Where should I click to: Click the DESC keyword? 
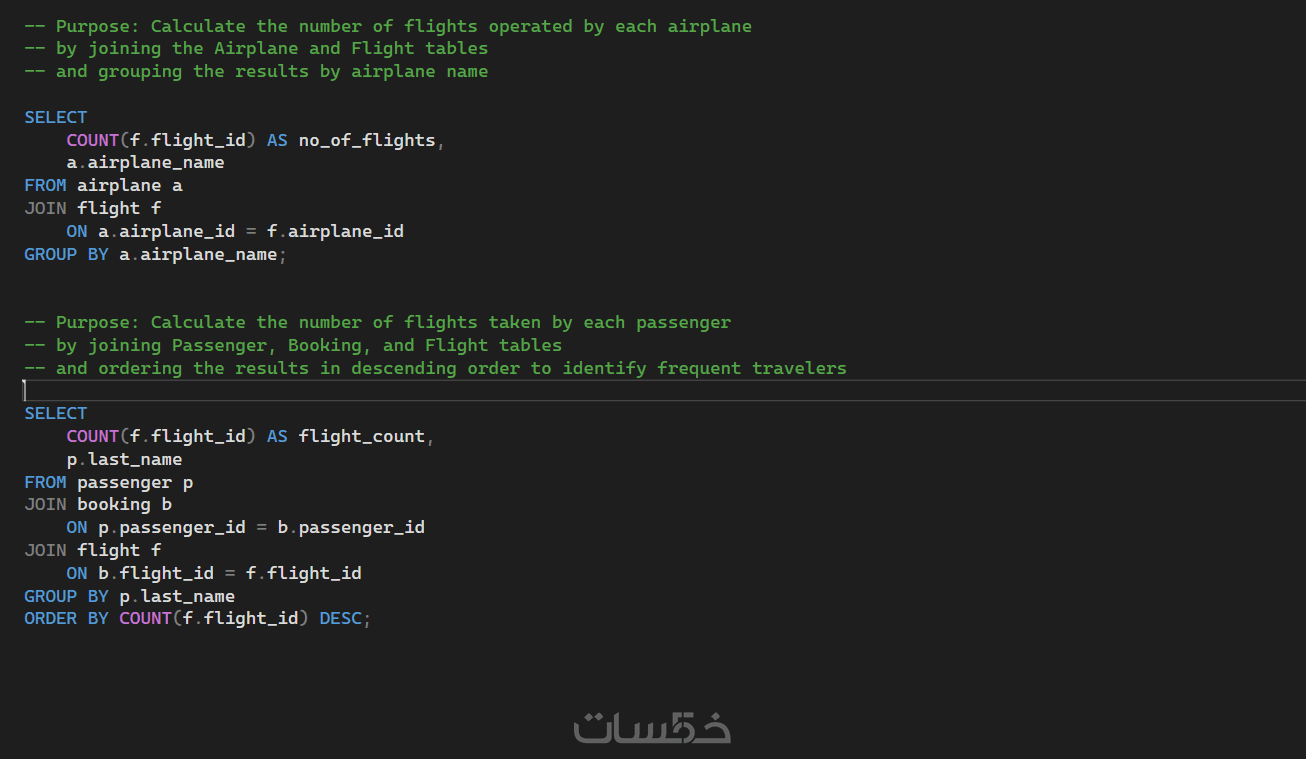coord(340,618)
